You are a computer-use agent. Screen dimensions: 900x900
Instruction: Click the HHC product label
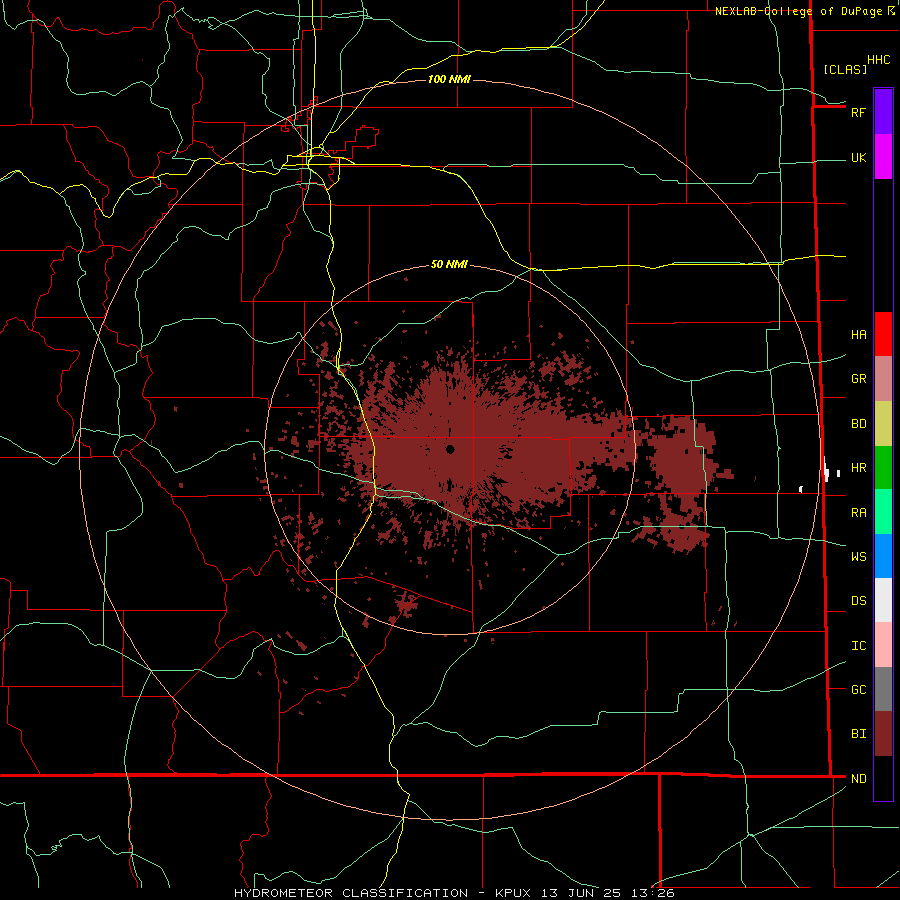(878, 60)
